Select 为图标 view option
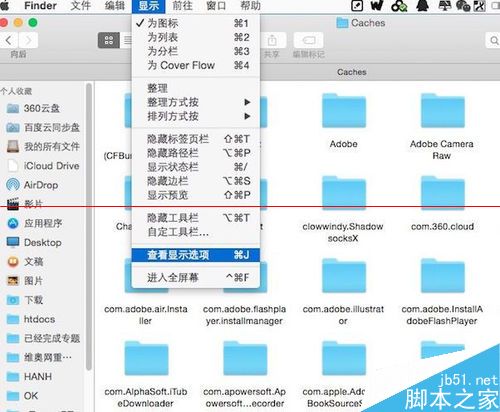 point(196,23)
